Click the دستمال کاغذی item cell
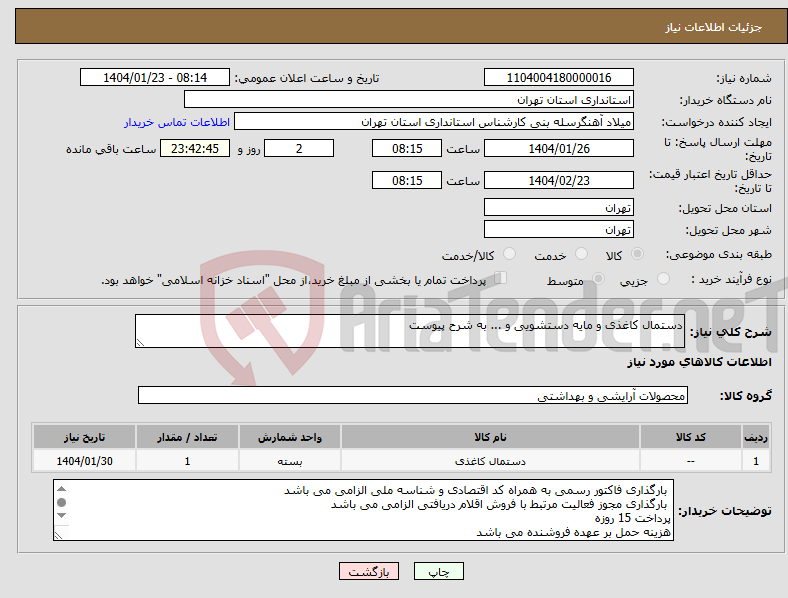The width and height of the screenshot is (788, 598). (x=490, y=461)
